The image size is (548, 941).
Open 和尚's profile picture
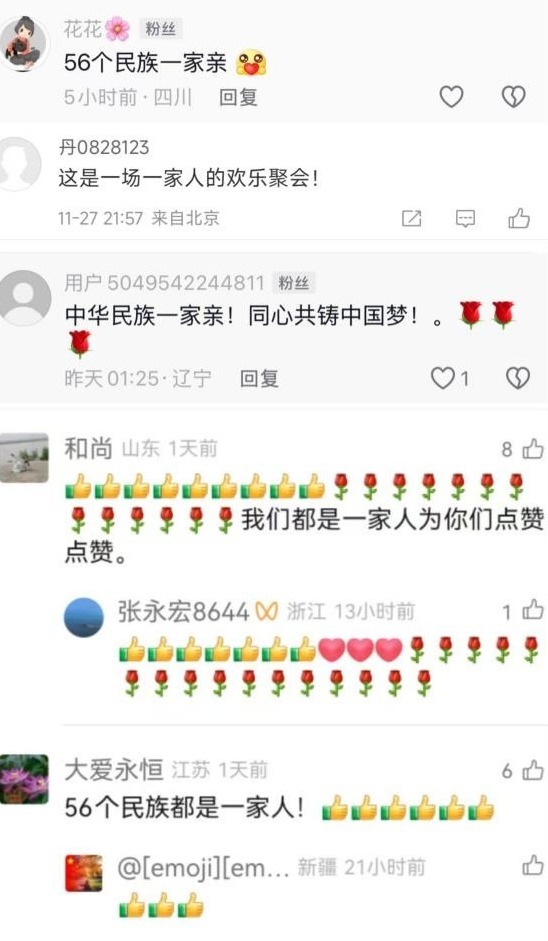tap(24, 458)
